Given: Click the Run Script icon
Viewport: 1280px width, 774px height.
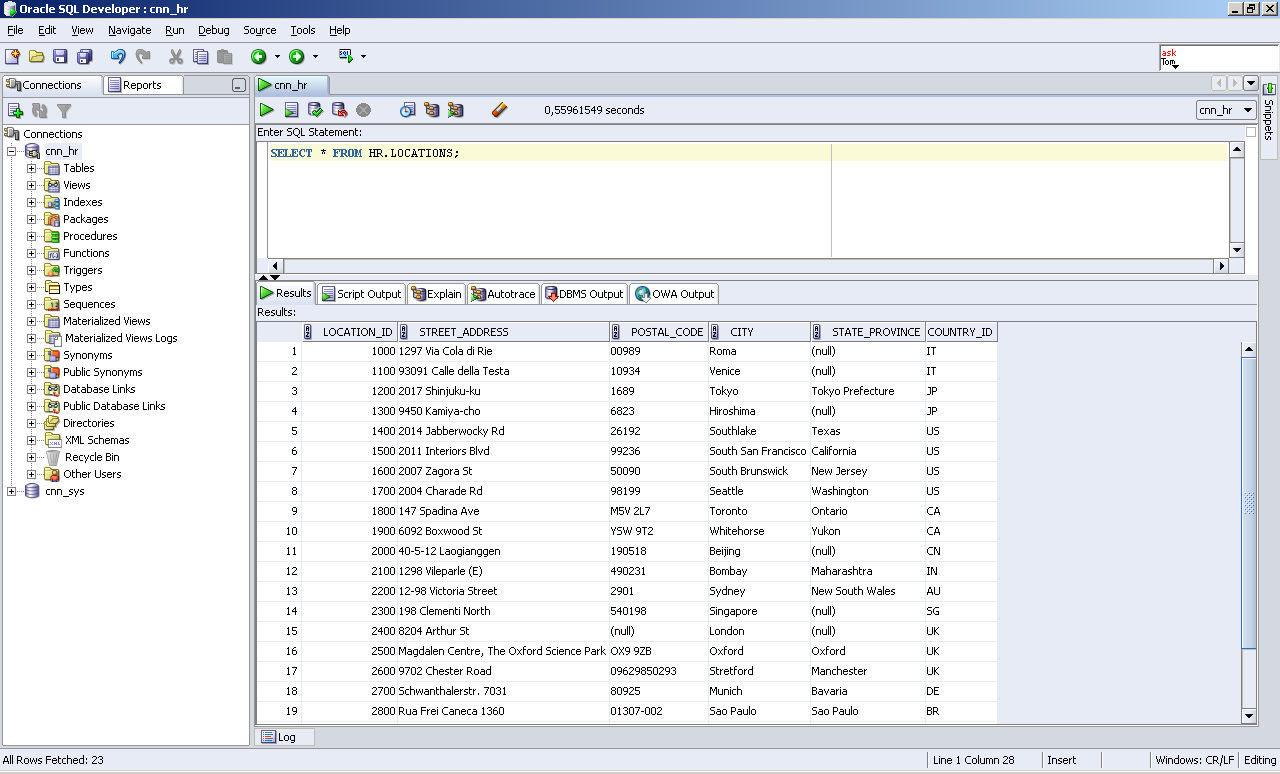Looking at the screenshot, I should point(291,110).
